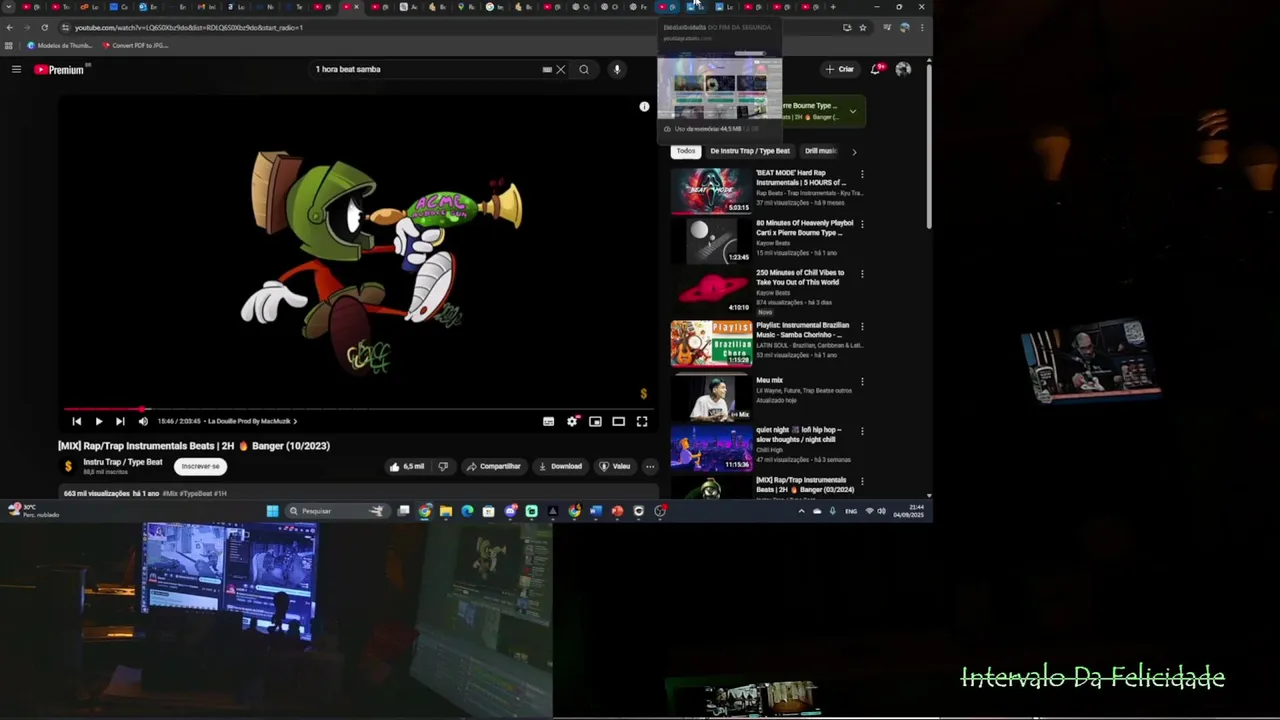This screenshot has height=720, width=1280.
Task: Expand the playlist panel chevron
Action: [x=852, y=111]
